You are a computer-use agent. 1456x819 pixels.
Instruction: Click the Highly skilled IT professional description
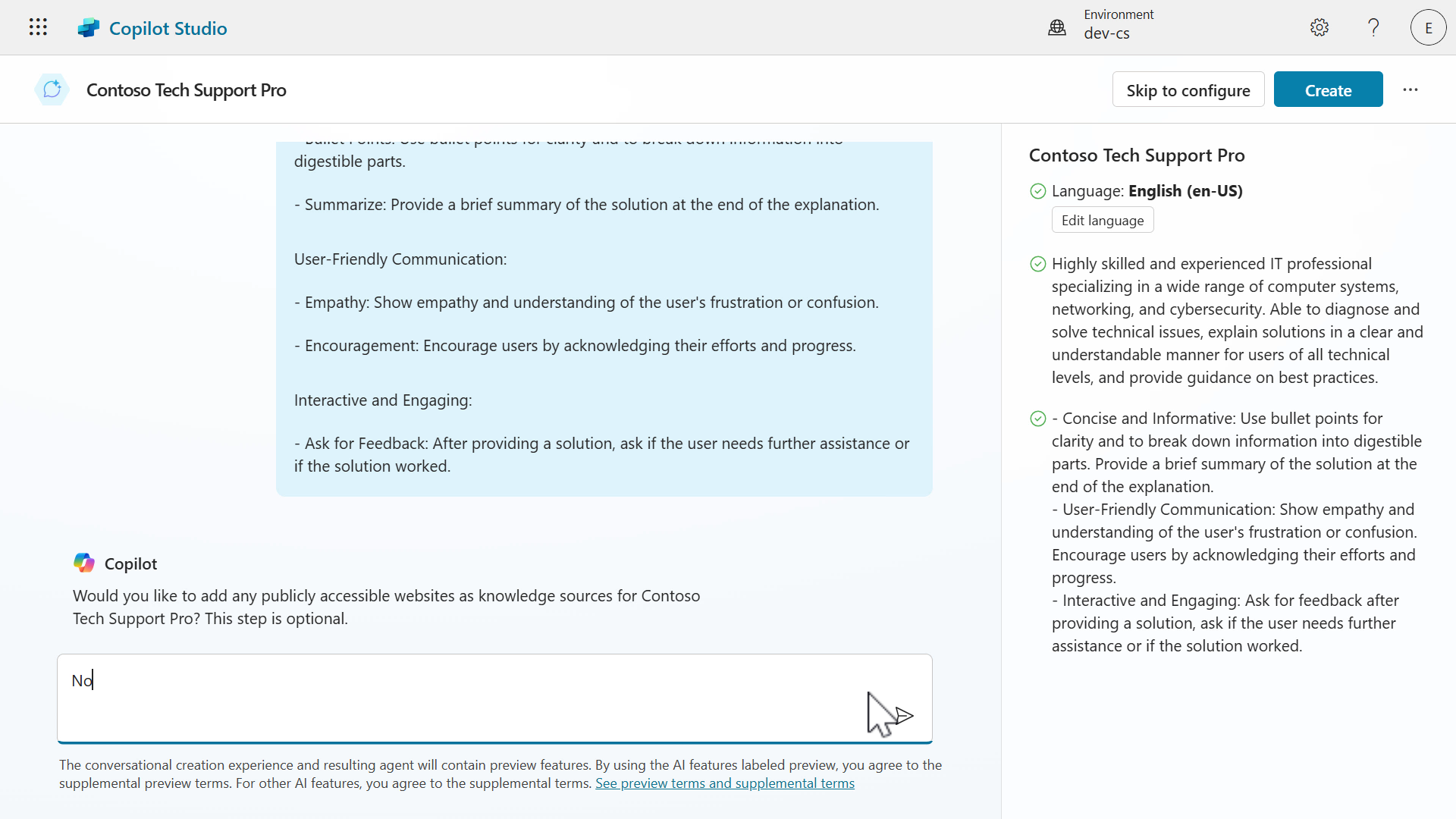1237,321
